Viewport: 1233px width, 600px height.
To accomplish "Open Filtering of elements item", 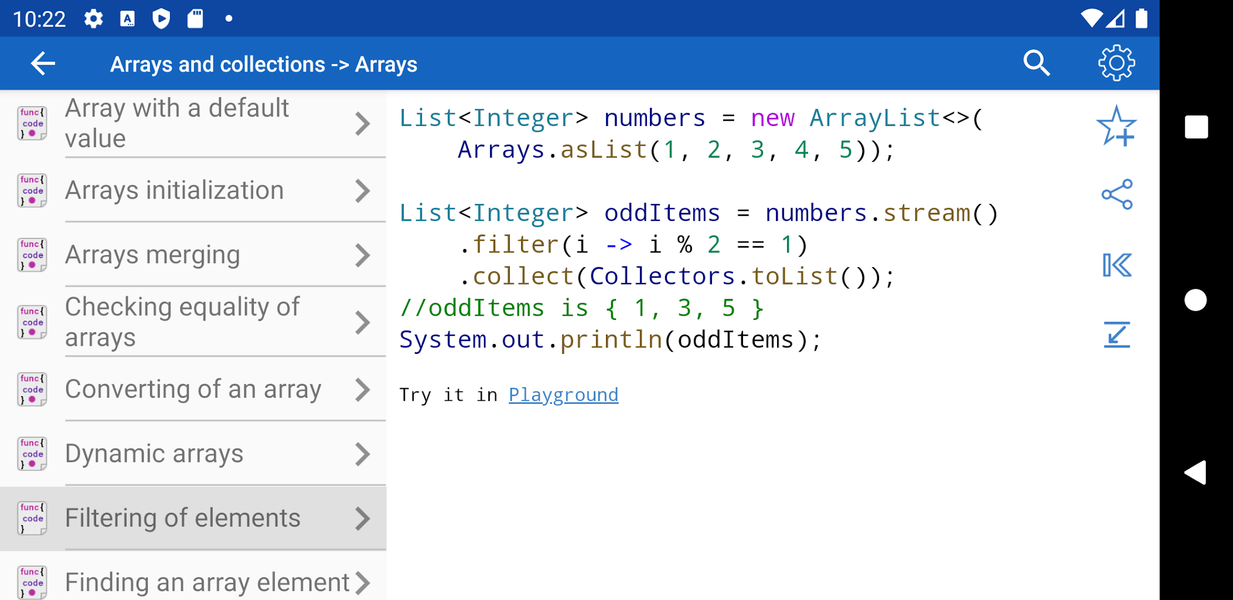I will pos(193,518).
